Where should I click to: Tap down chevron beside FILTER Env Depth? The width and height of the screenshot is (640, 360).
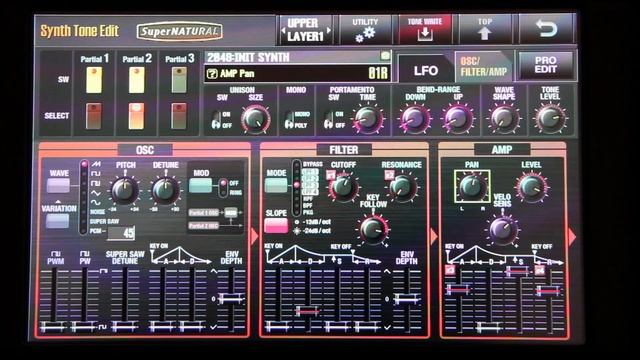pos(387,327)
